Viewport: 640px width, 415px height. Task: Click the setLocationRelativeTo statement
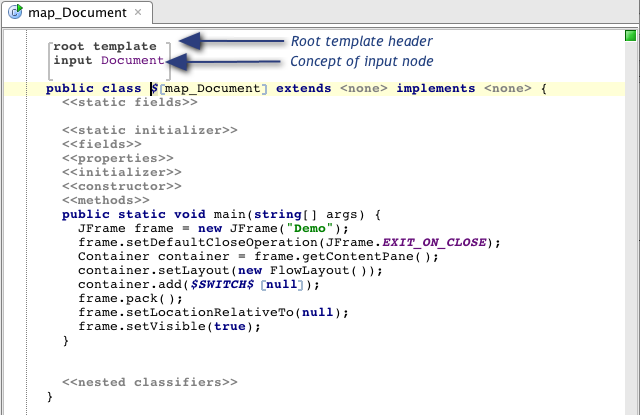(213, 313)
